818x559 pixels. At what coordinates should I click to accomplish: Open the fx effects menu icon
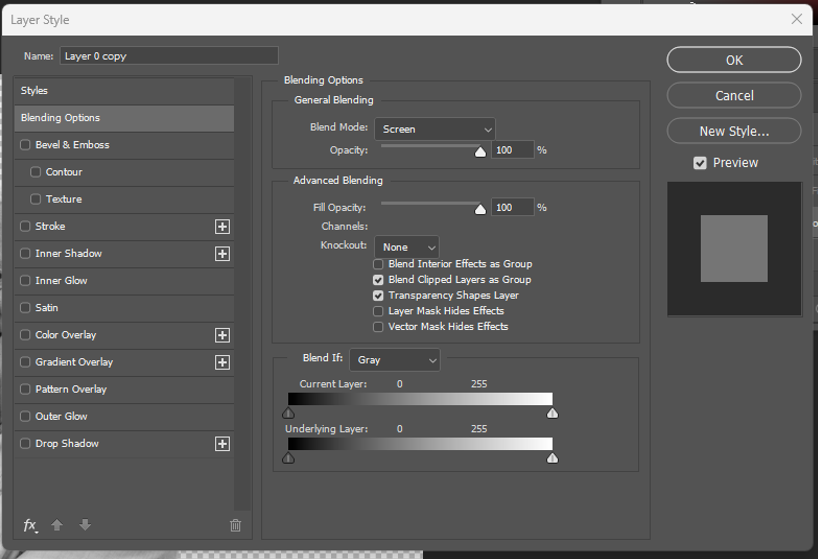click(x=30, y=525)
